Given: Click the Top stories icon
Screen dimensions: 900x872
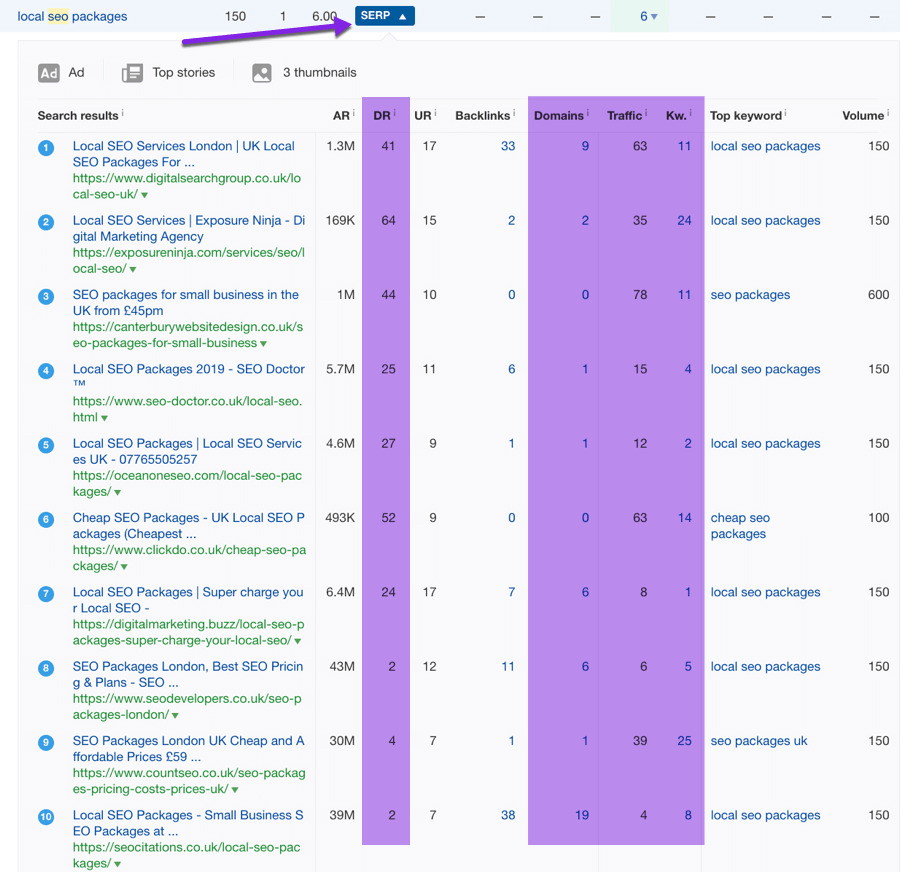Looking at the screenshot, I should [132, 73].
